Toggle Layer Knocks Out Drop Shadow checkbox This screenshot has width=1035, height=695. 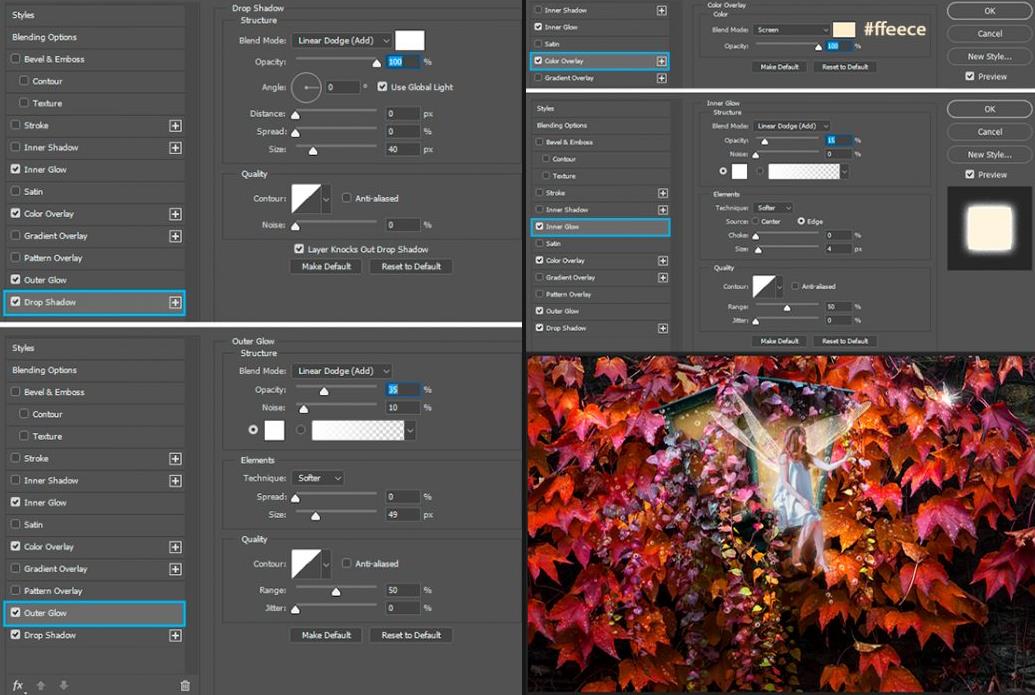click(x=299, y=249)
